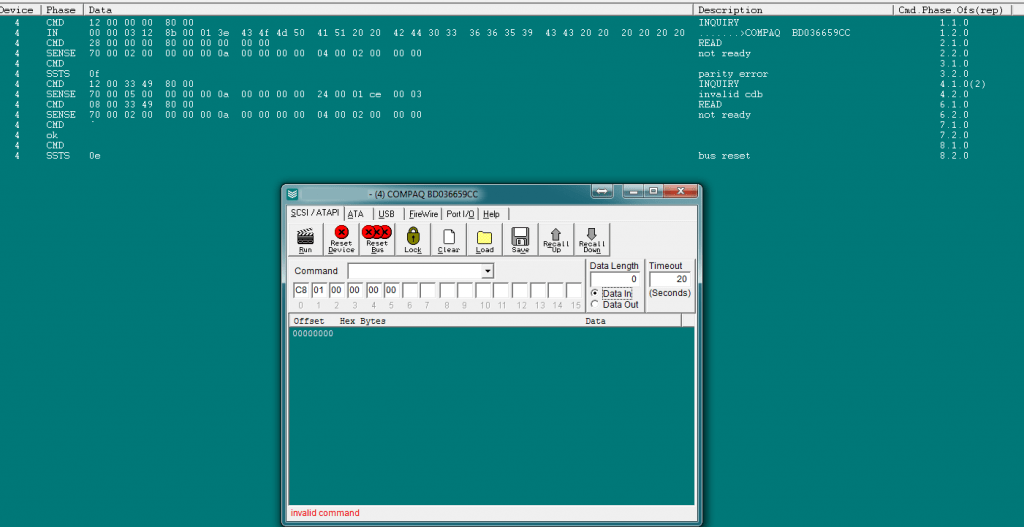This screenshot has width=1024, height=527.
Task: Switch to the ATA tab
Action: pyautogui.click(x=356, y=214)
